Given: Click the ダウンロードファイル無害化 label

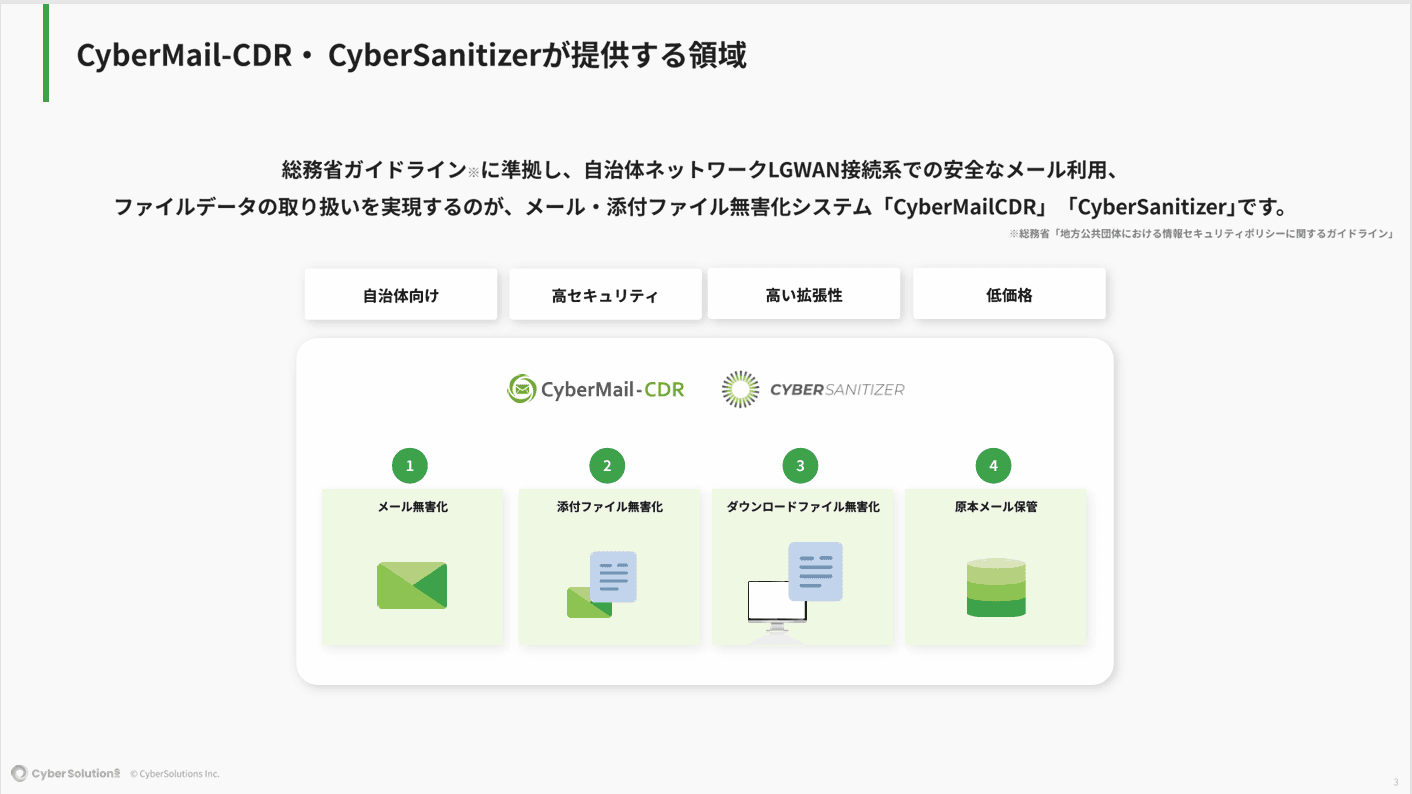Looking at the screenshot, I should click(803, 507).
